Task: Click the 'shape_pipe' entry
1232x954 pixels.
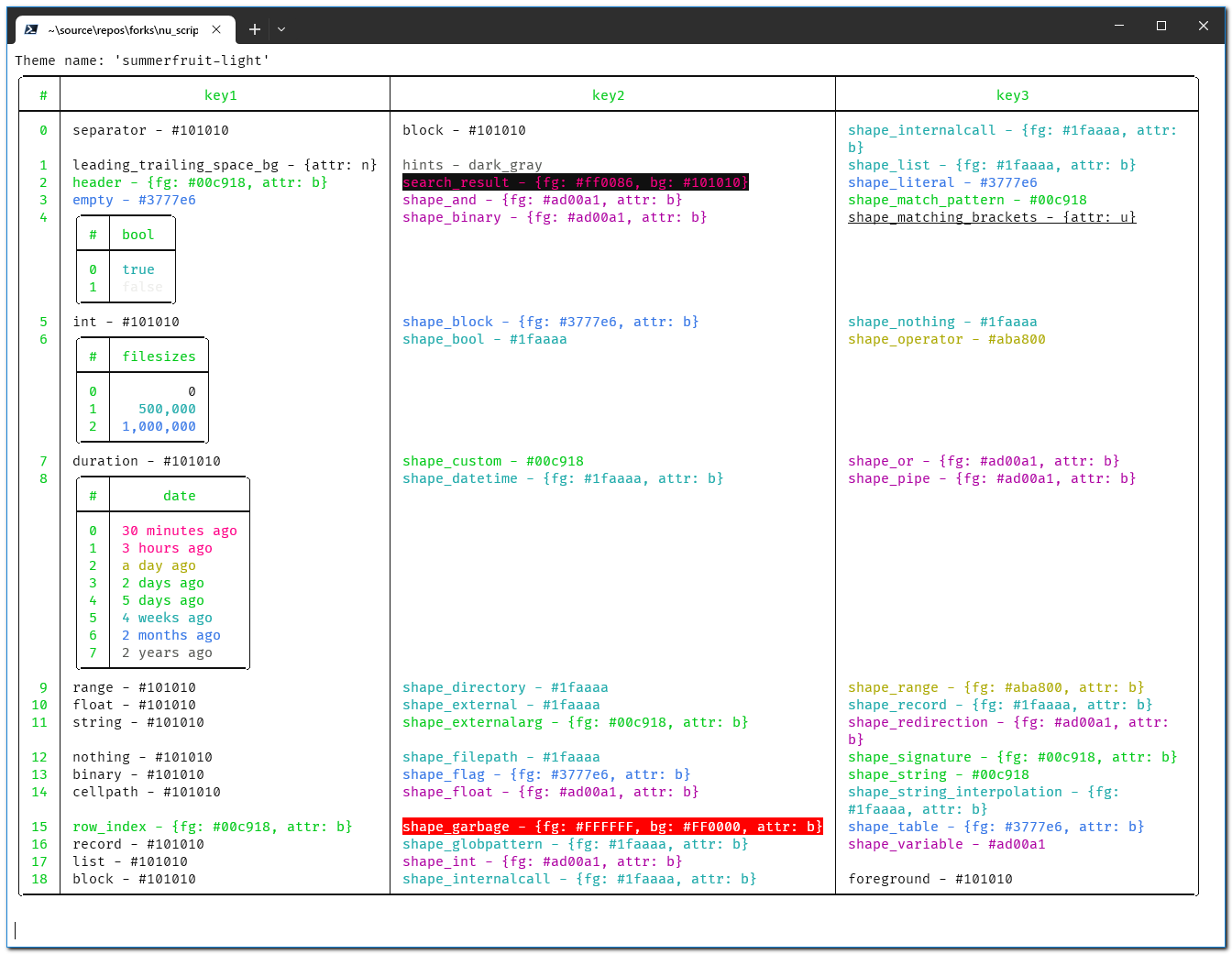Action: 993,478
